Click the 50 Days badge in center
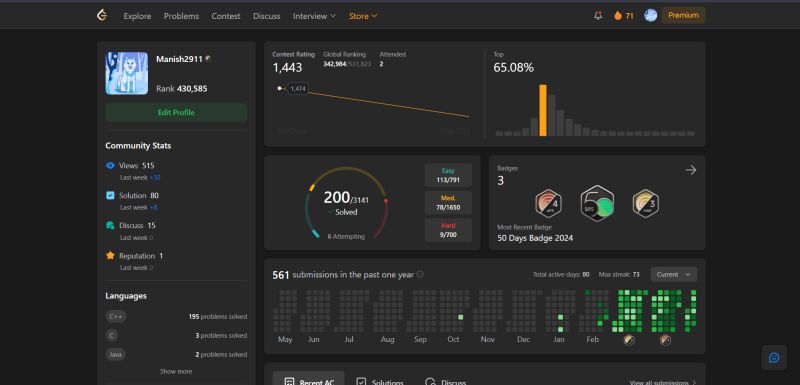 [597, 203]
